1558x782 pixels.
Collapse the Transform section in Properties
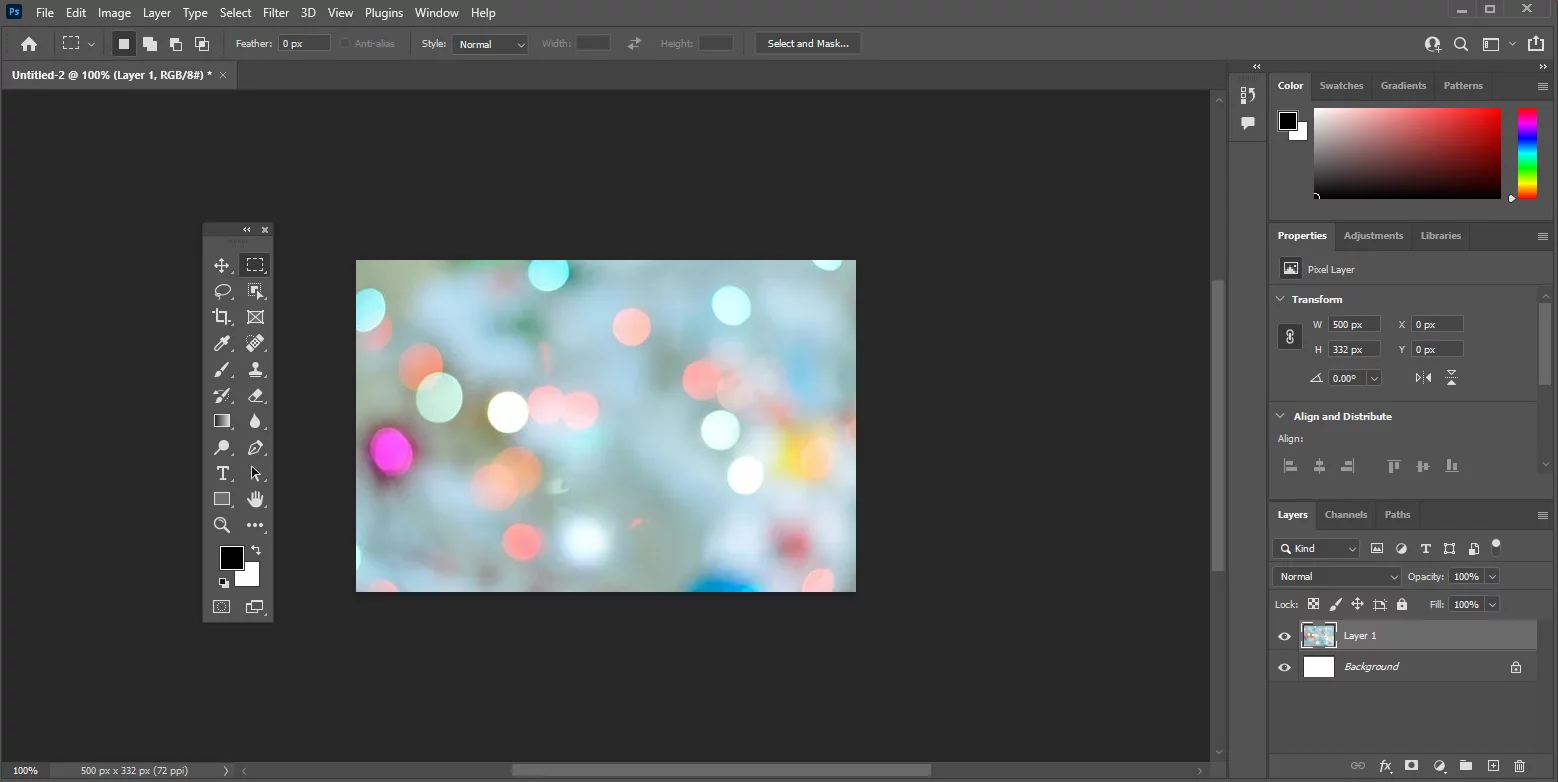[1281, 299]
